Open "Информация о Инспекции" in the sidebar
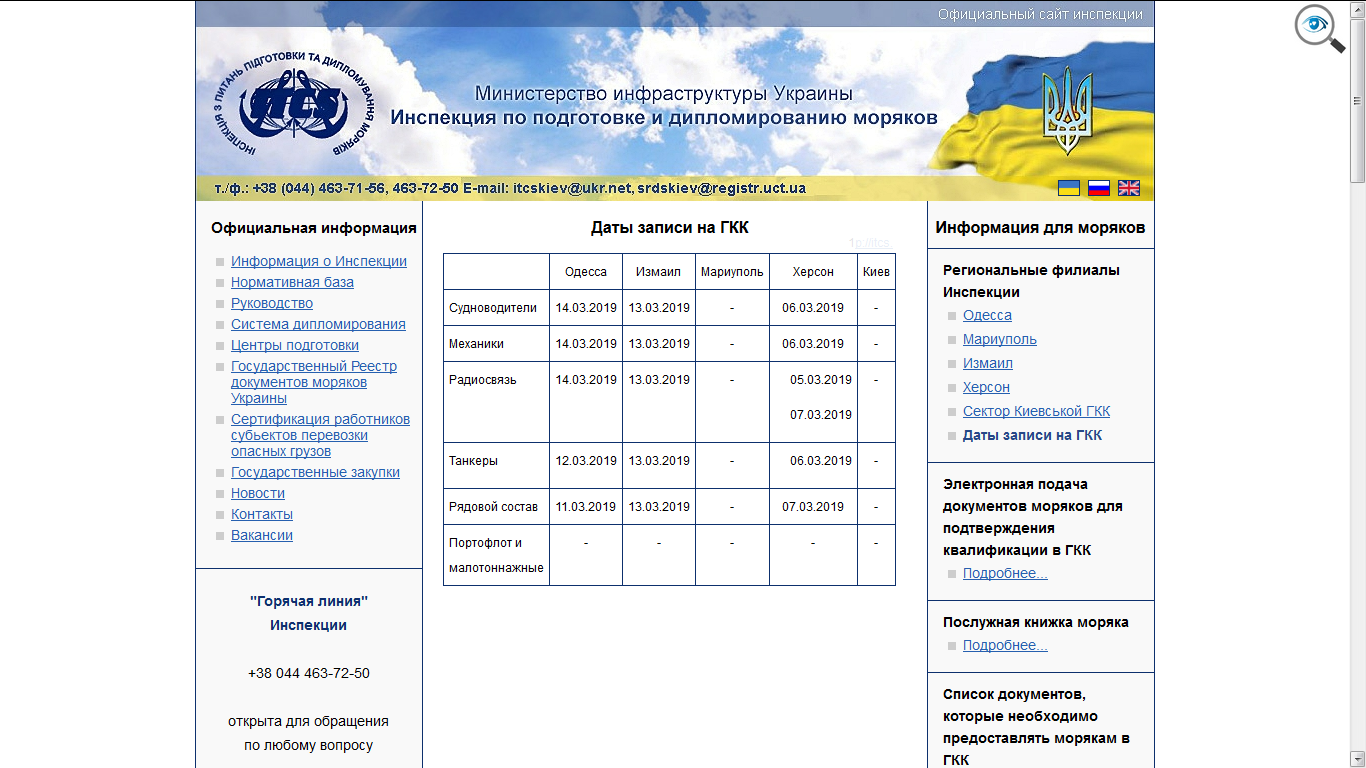 pyautogui.click(x=317, y=261)
